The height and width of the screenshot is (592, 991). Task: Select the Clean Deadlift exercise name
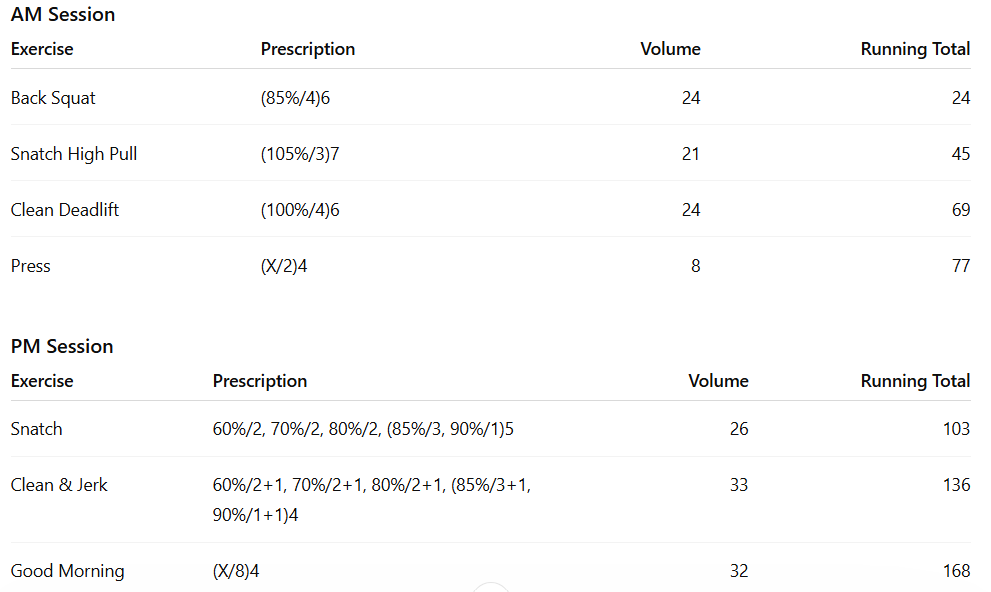pyautogui.click(x=65, y=210)
